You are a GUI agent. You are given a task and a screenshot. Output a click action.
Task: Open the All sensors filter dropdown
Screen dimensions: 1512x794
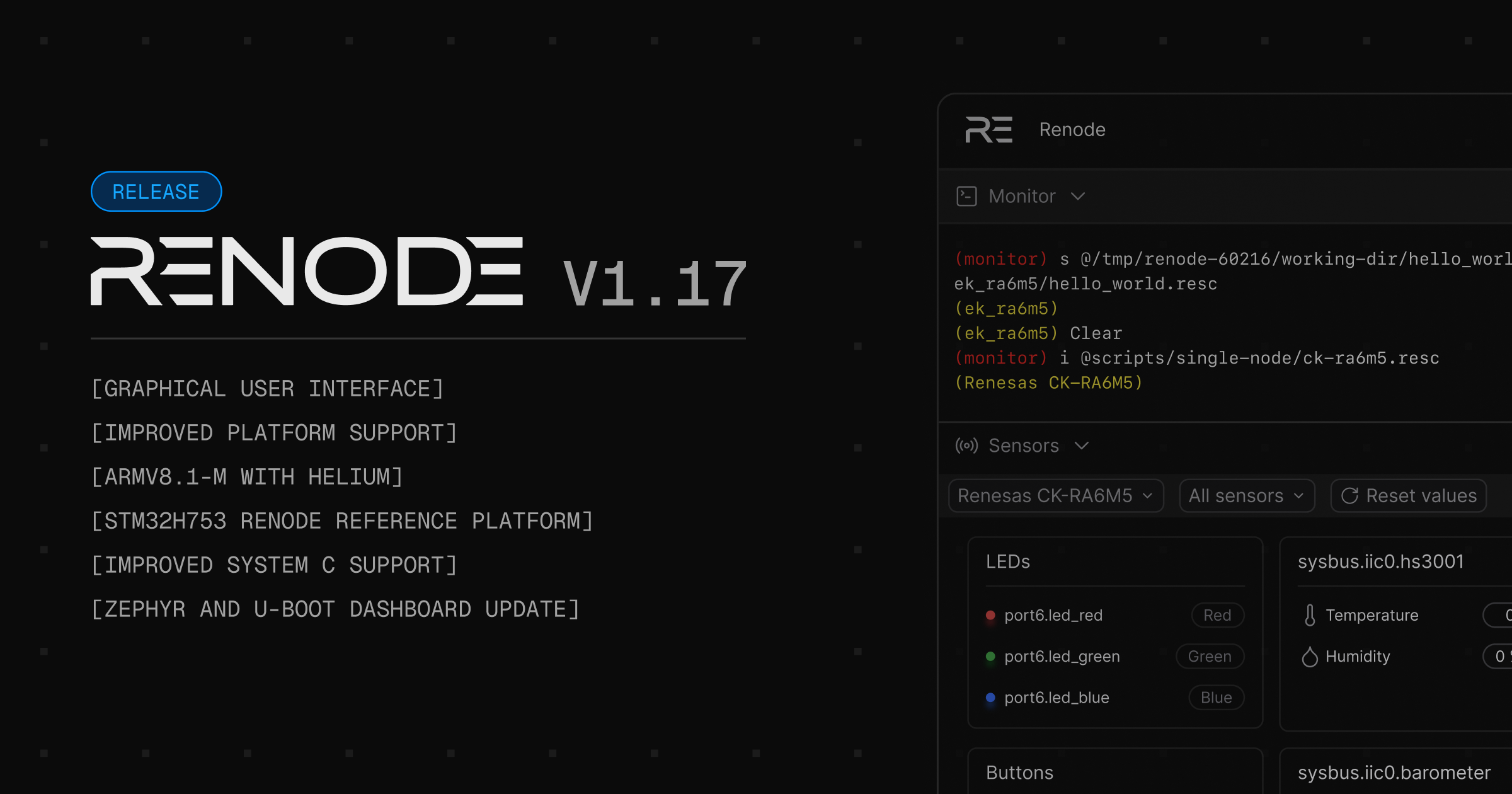tap(1247, 496)
